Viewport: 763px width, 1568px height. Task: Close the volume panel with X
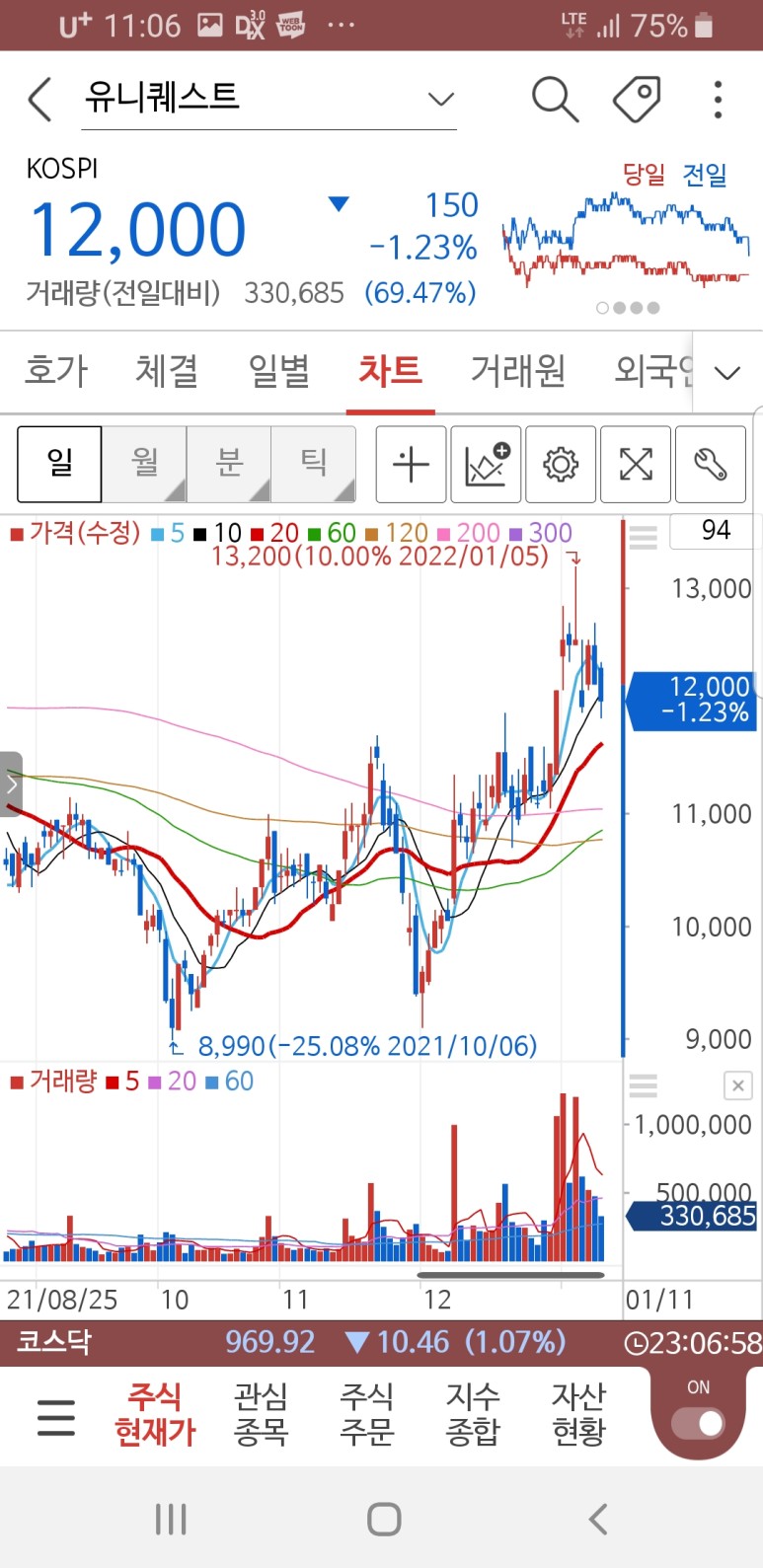(x=738, y=1086)
